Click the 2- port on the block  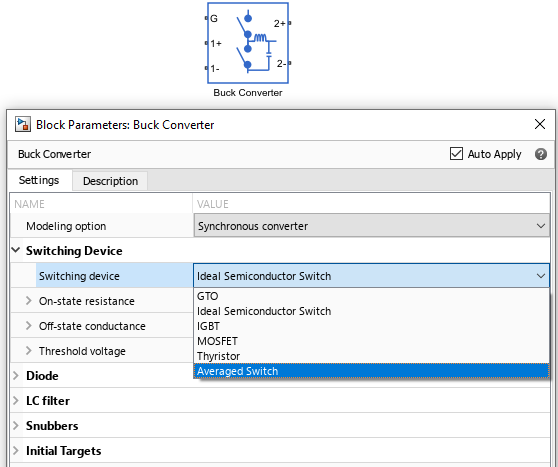[290, 63]
